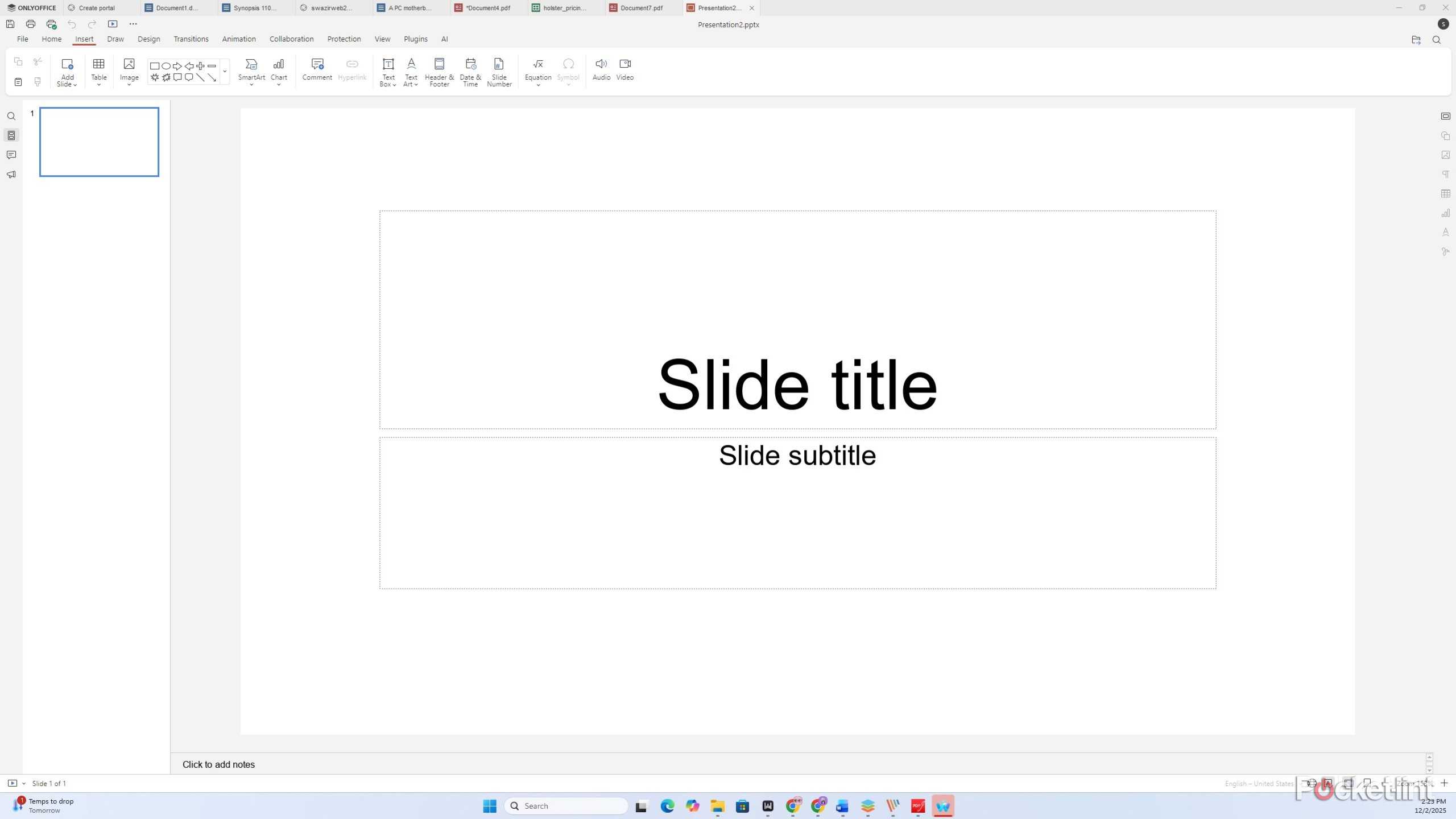Insert a Text Box
Screen dimensions: 1456x819
coord(388,72)
